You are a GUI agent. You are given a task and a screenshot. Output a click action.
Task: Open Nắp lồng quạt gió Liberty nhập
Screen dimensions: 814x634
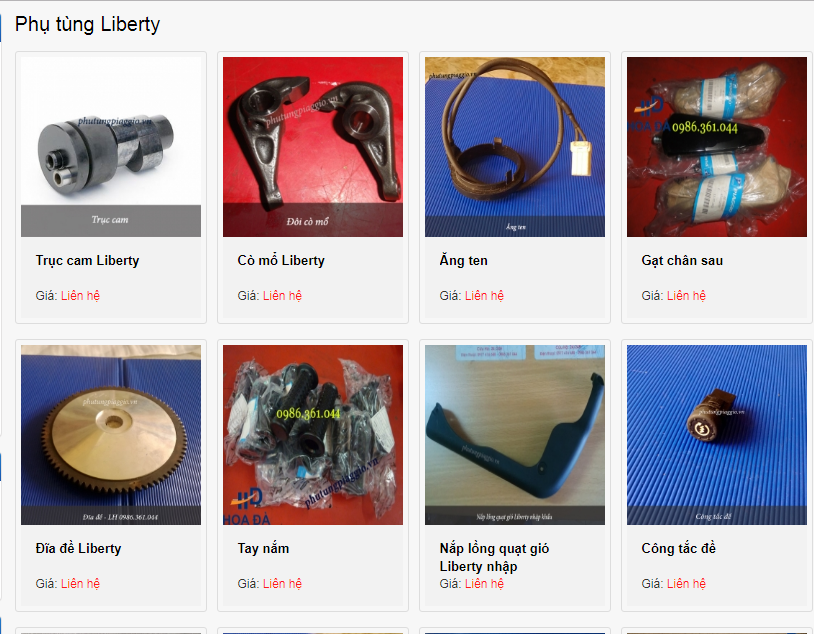(494, 557)
